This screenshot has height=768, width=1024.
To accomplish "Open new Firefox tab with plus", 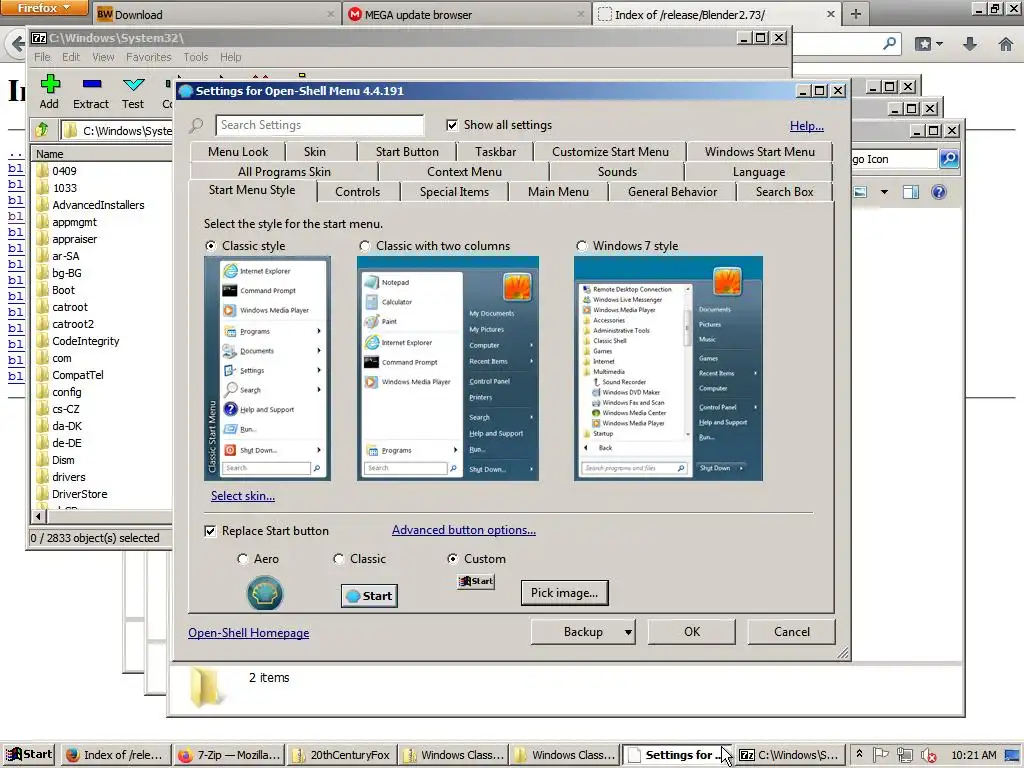I will [x=856, y=14].
